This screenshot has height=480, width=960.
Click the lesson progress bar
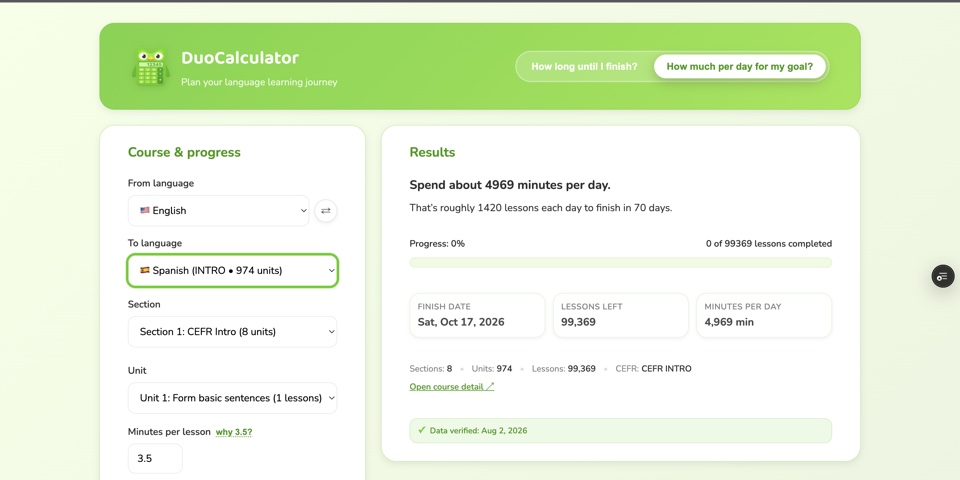[620, 263]
